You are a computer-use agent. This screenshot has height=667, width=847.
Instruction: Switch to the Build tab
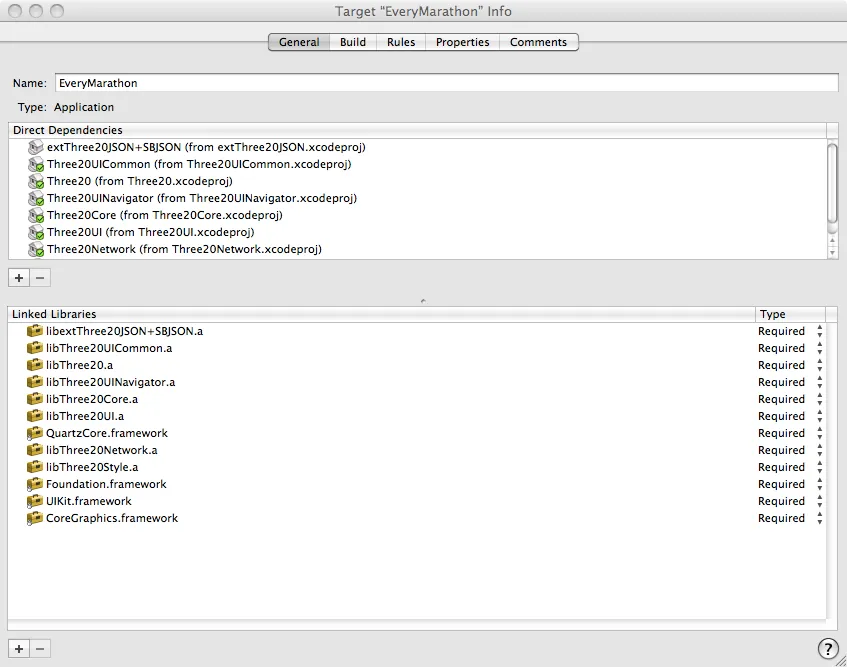[x=352, y=42]
